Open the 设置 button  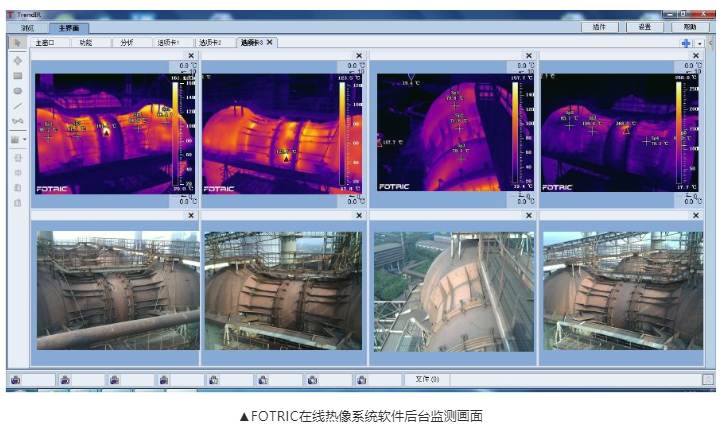point(645,27)
